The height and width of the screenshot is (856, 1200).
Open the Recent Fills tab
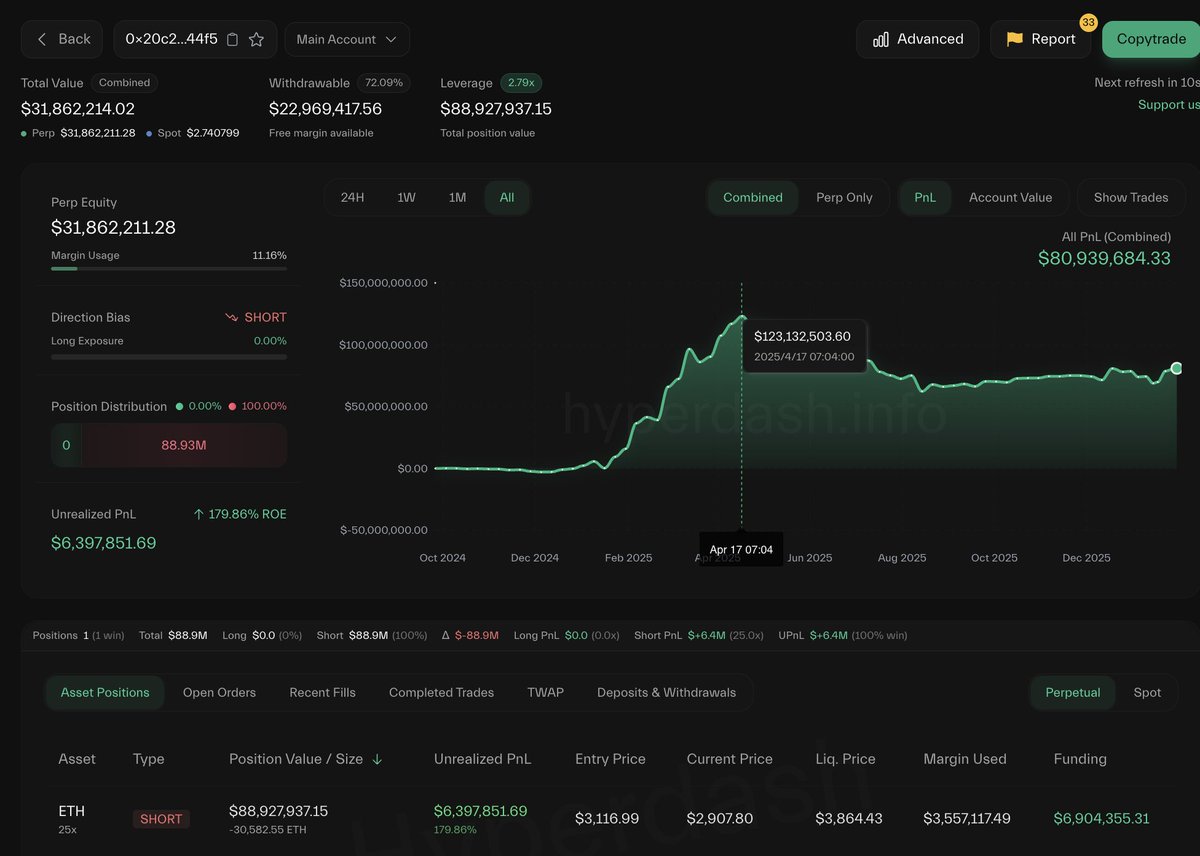(322, 692)
